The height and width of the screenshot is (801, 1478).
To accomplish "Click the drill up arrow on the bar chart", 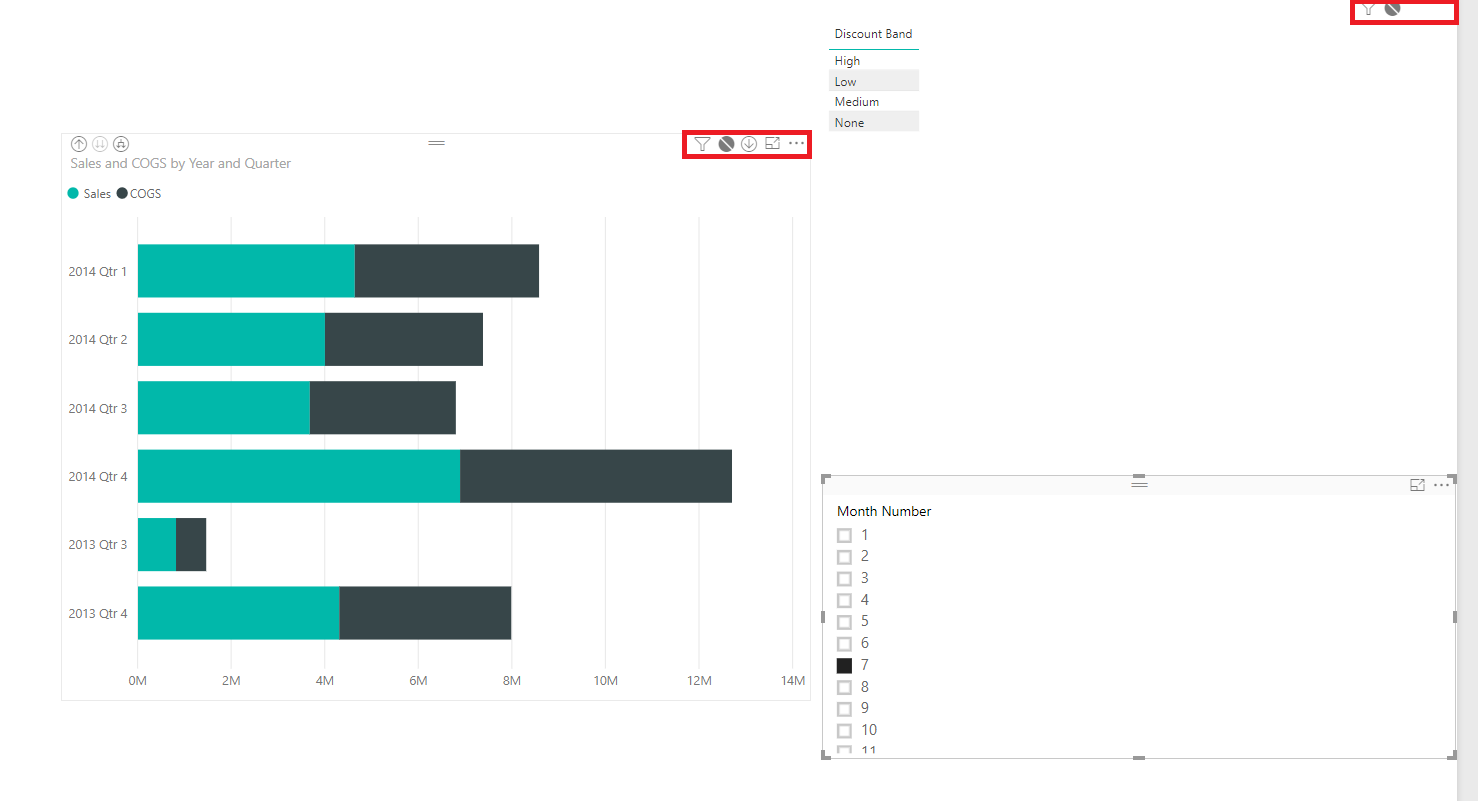I will coord(79,144).
